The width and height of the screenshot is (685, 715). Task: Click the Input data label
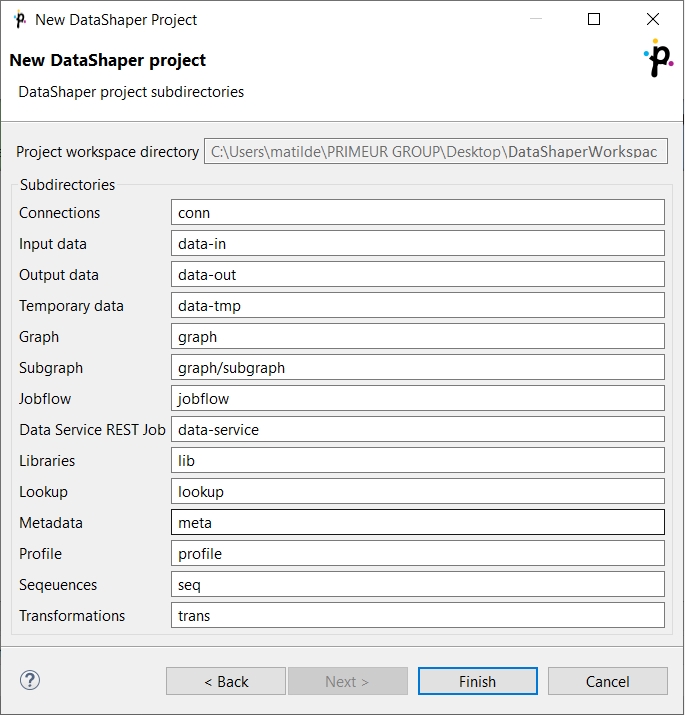pyautogui.click(x=52, y=244)
